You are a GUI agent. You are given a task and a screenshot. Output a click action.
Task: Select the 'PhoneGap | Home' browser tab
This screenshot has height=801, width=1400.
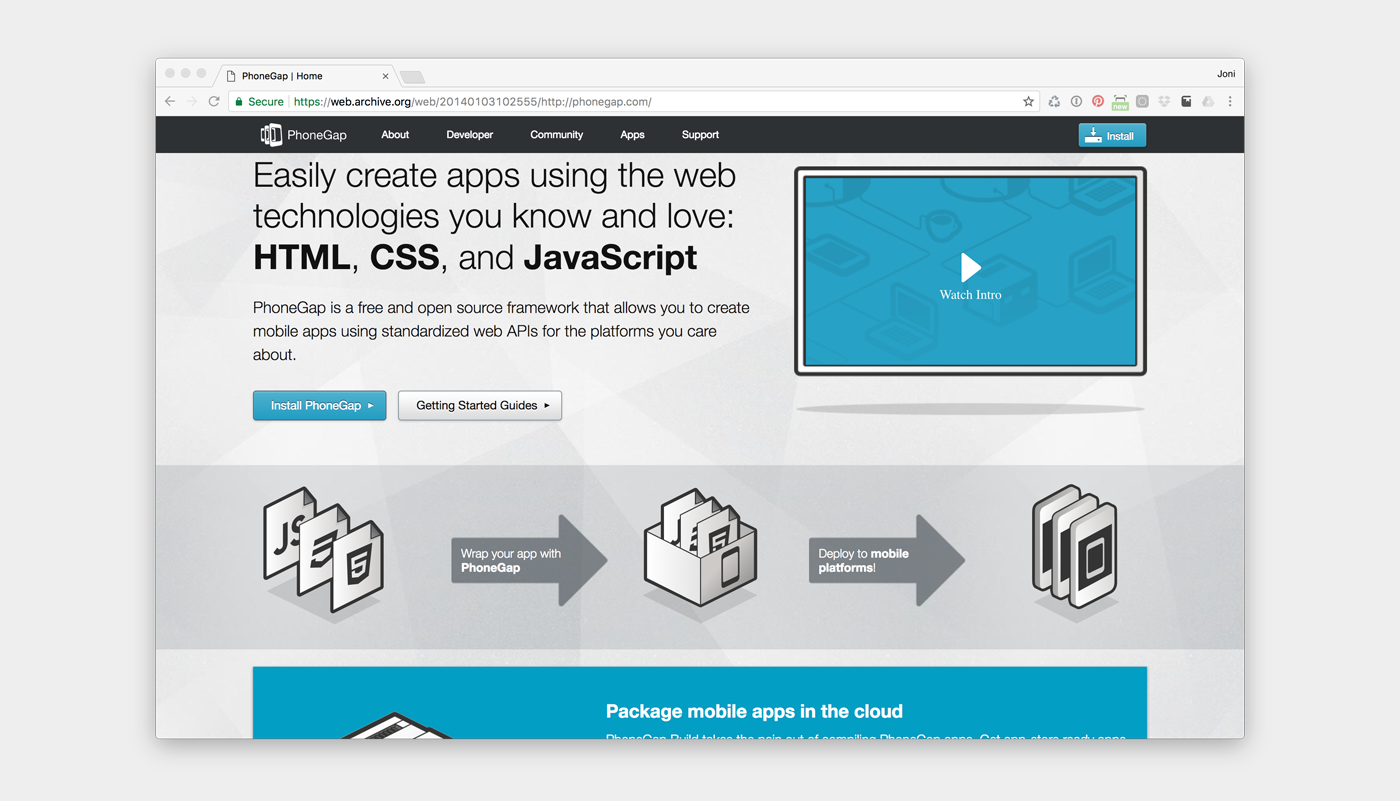[x=307, y=75]
